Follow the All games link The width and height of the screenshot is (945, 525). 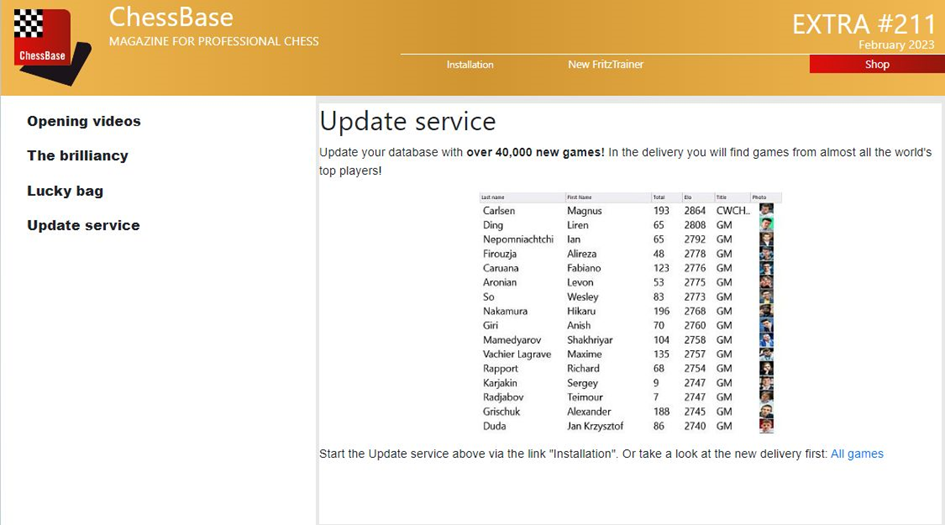(x=856, y=454)
